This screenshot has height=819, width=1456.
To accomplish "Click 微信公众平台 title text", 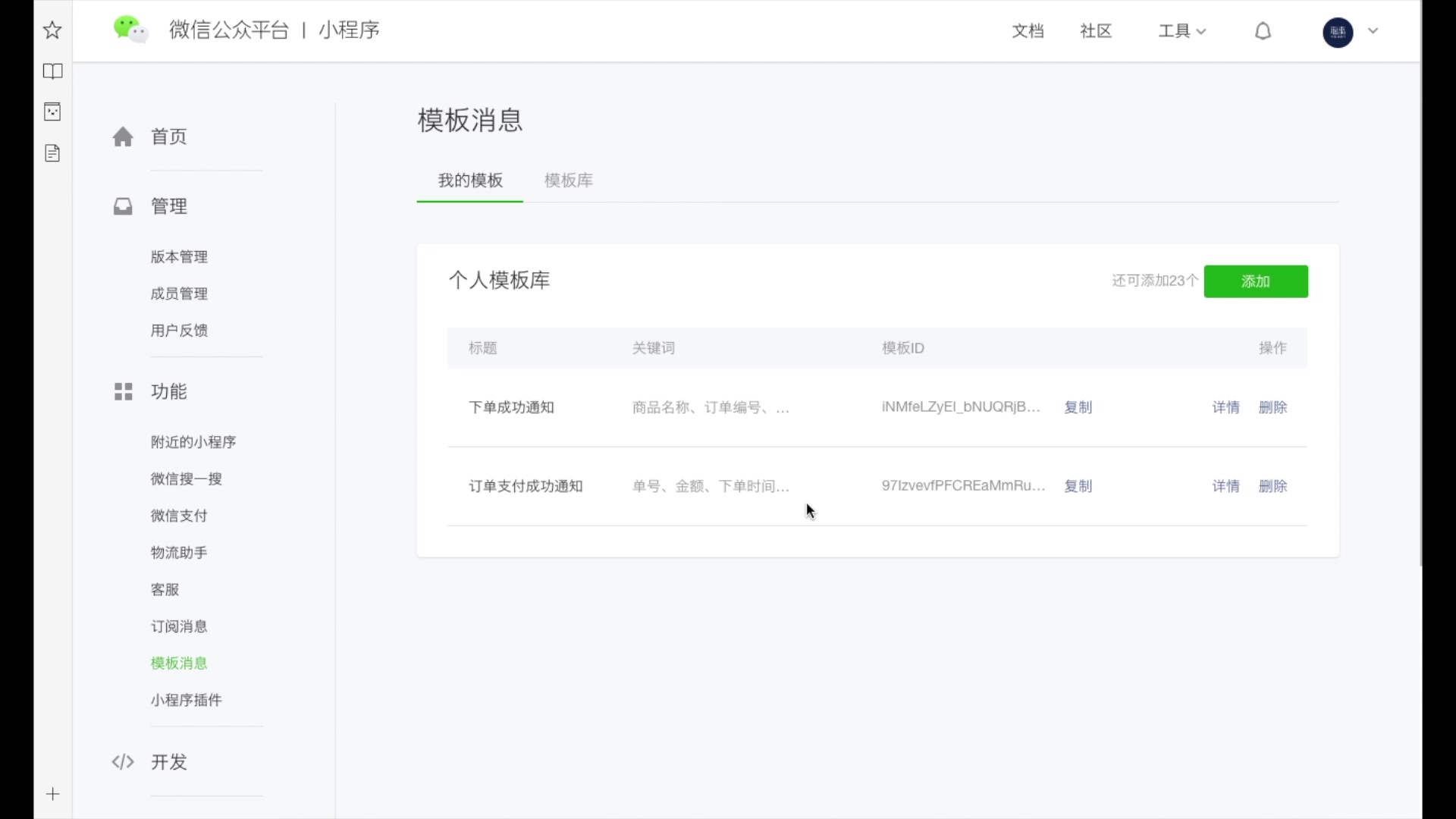I will (x=229, y=30).
